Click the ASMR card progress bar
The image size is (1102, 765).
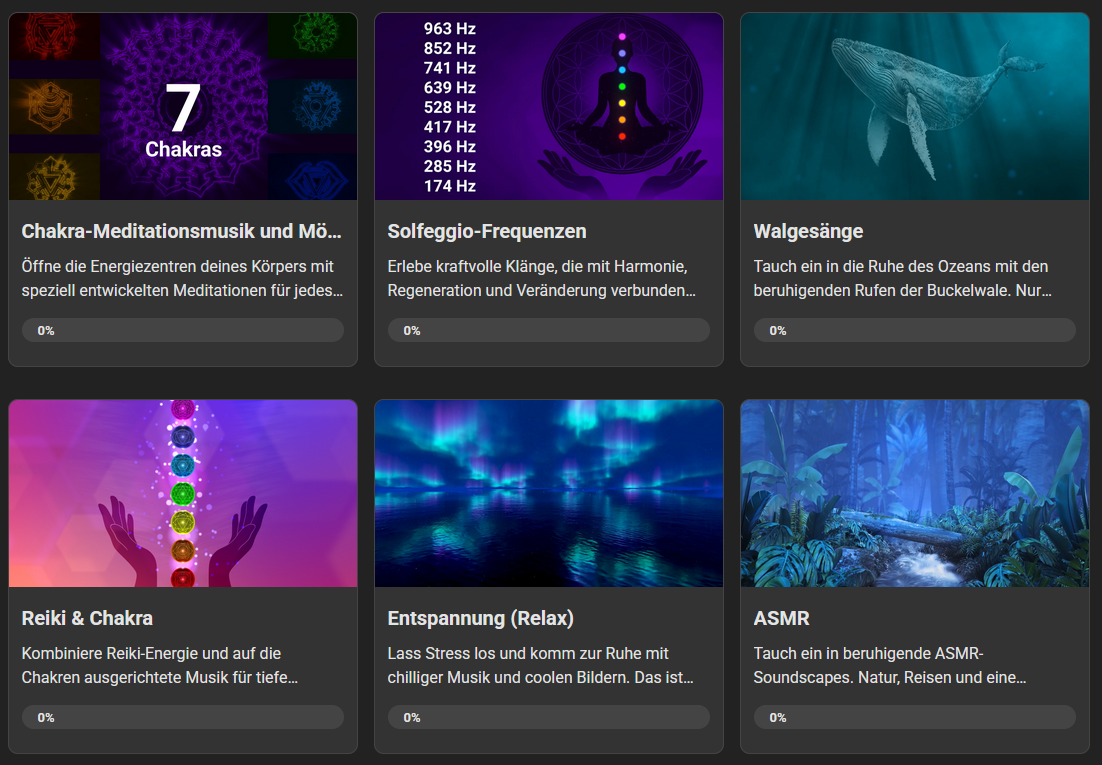(915, 717)
